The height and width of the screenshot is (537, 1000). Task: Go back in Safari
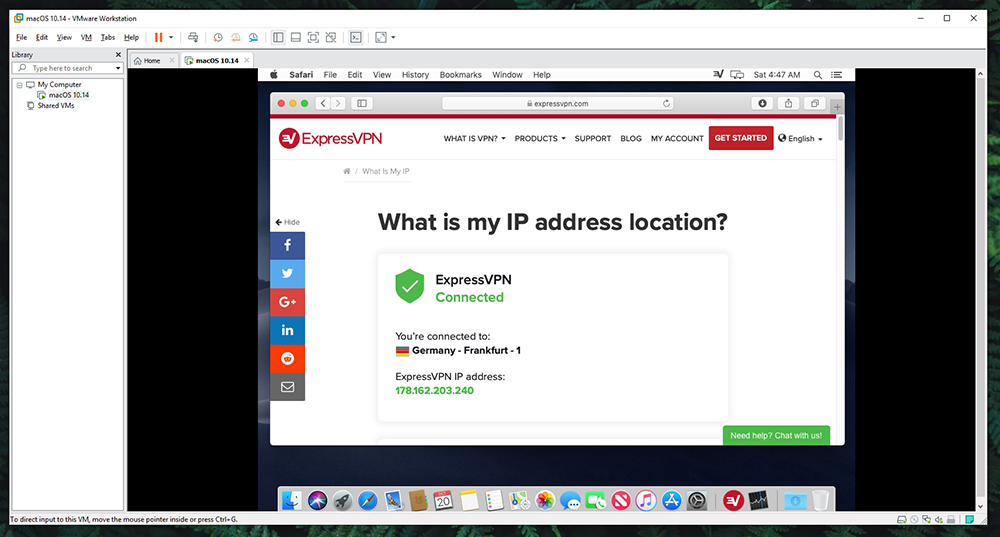[x=323, y=103]
